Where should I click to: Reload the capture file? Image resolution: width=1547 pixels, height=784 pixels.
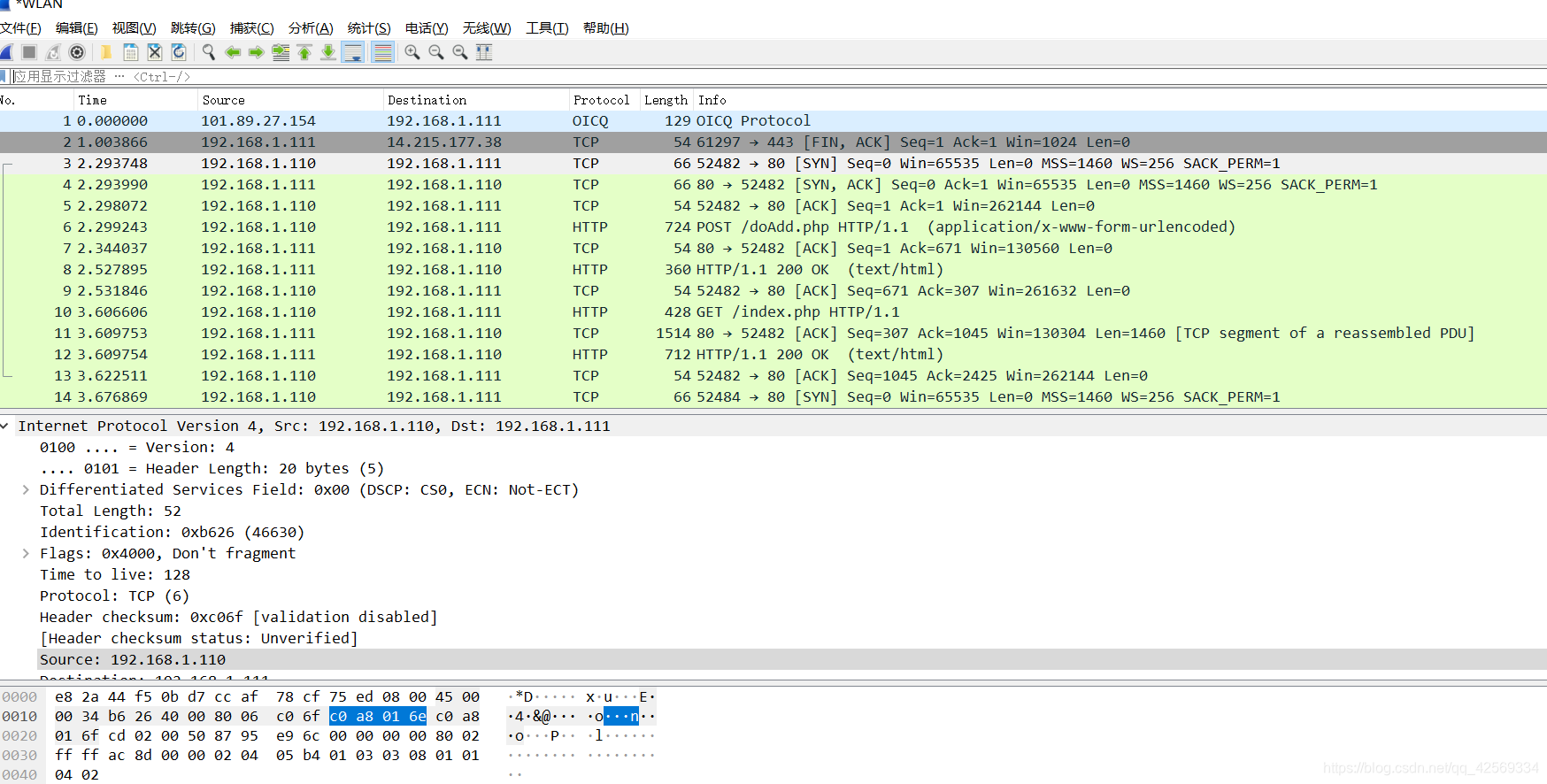pyautogui.click(x=179, y=52)
